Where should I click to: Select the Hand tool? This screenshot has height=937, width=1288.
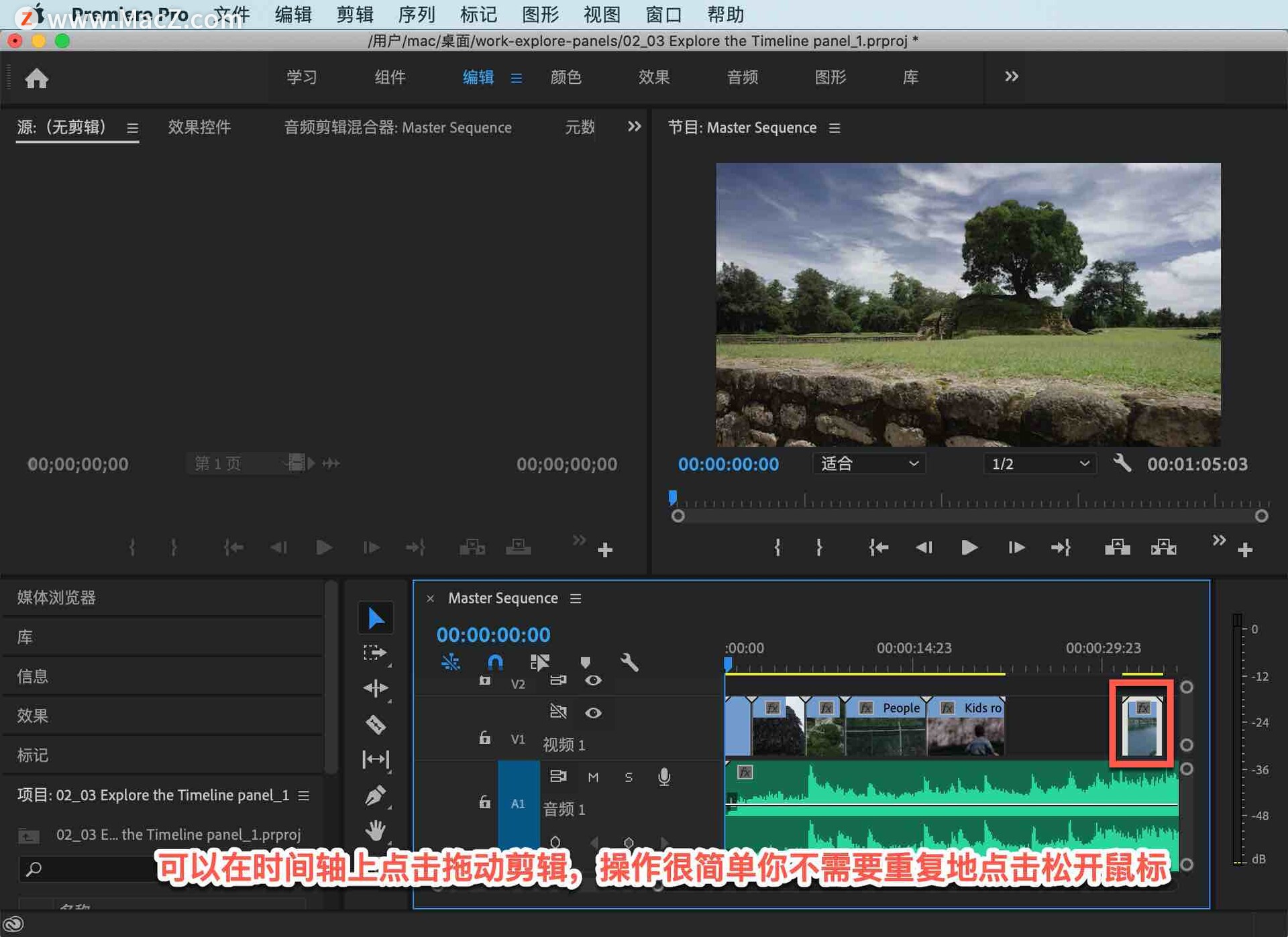[376, 830]
